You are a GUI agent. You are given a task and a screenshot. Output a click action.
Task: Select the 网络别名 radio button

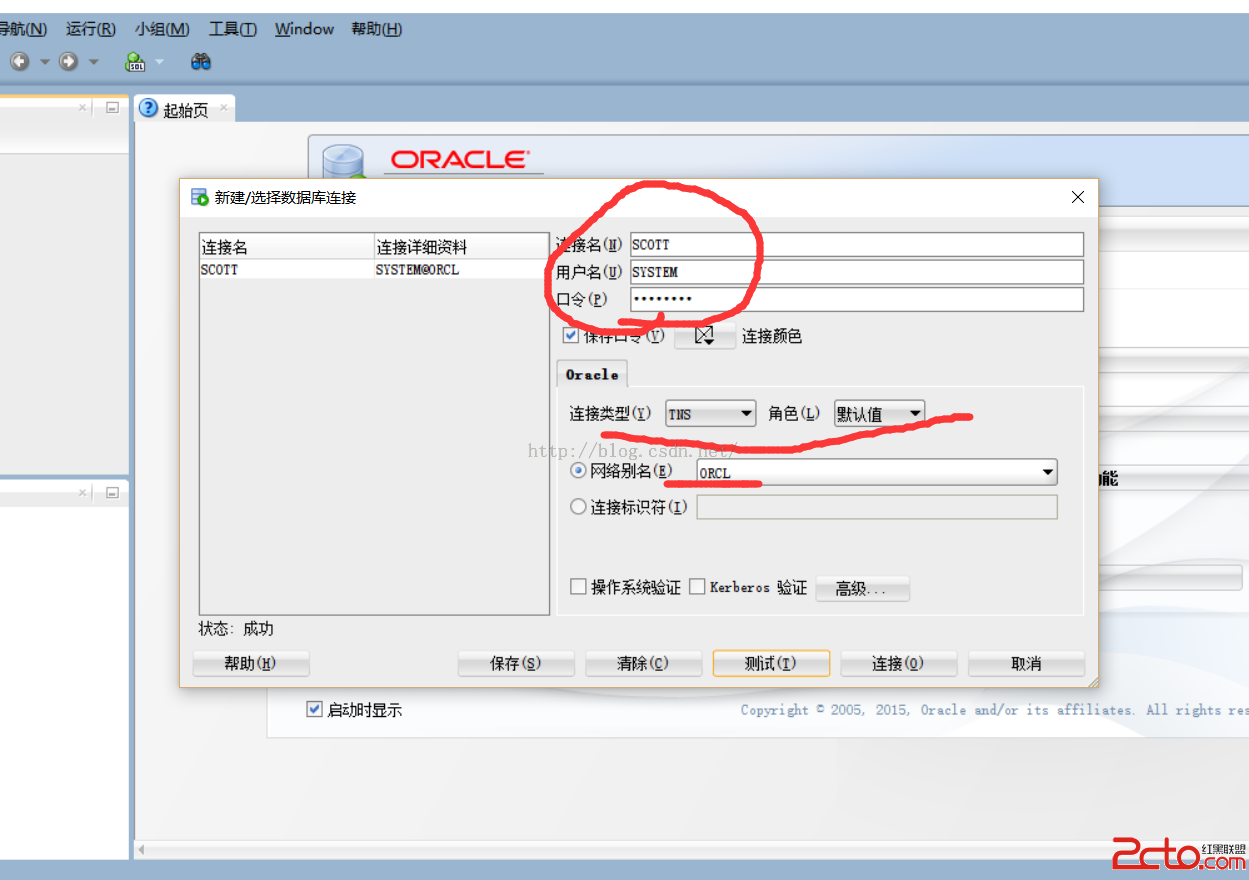coord(578,471)
